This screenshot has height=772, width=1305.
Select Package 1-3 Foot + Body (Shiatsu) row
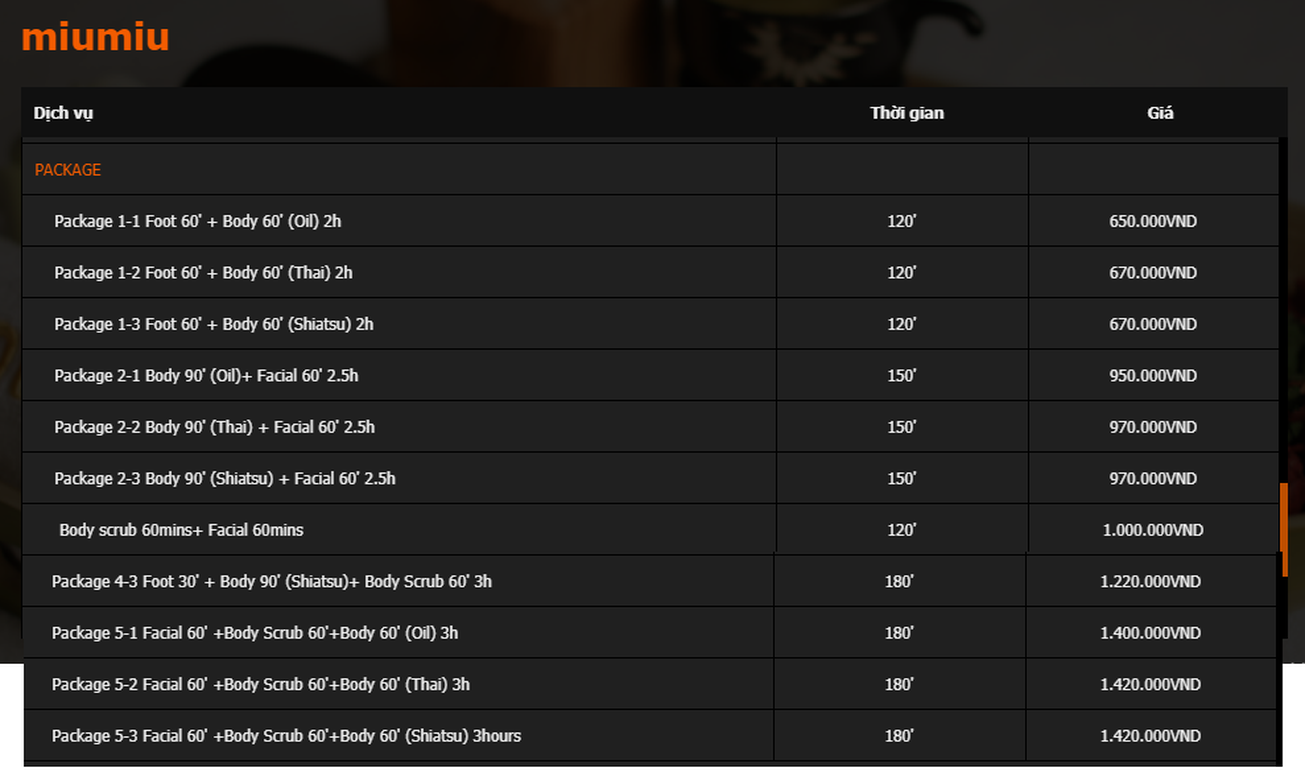(x=650, y=324)
